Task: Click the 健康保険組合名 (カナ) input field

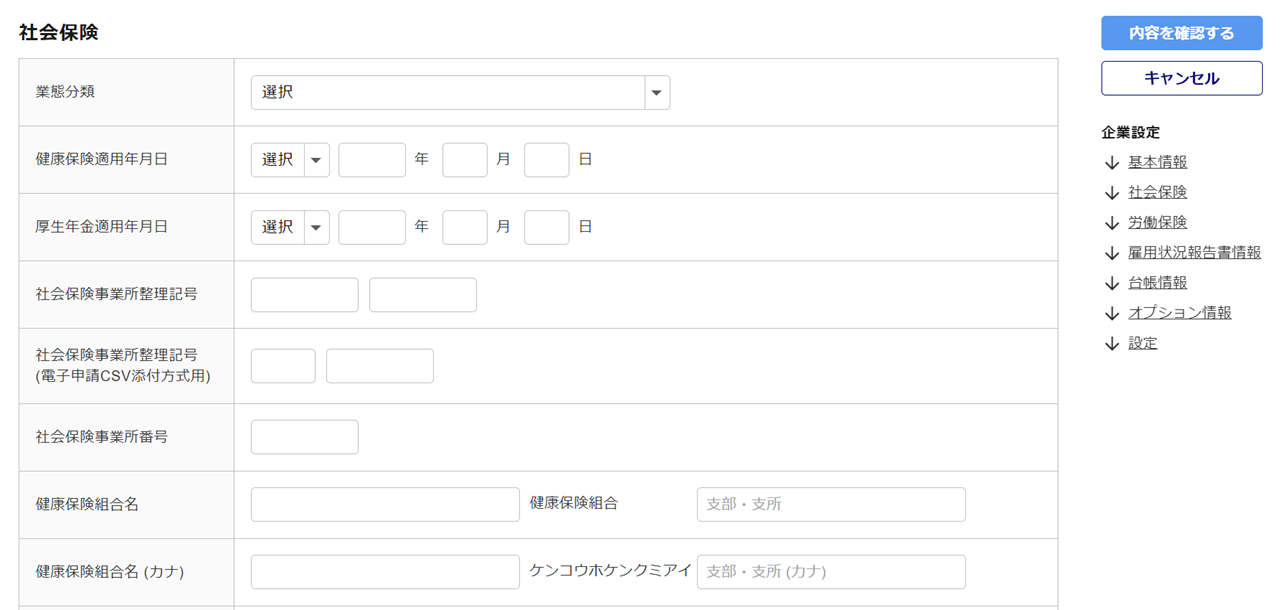Action: (385, 572)
